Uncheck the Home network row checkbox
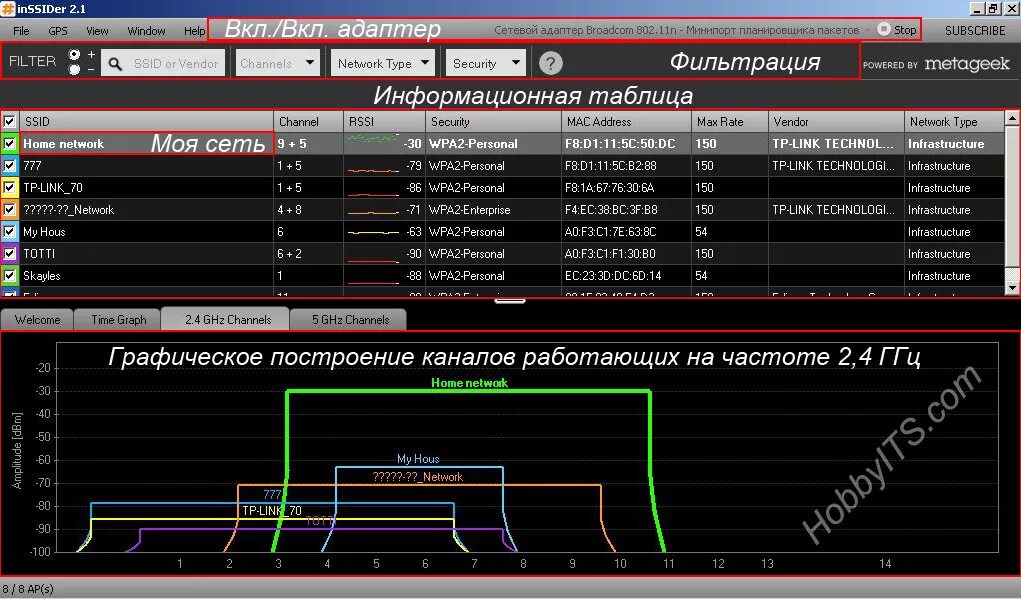The width and height of the screenshot is (1021, 599). pos(9,144)
